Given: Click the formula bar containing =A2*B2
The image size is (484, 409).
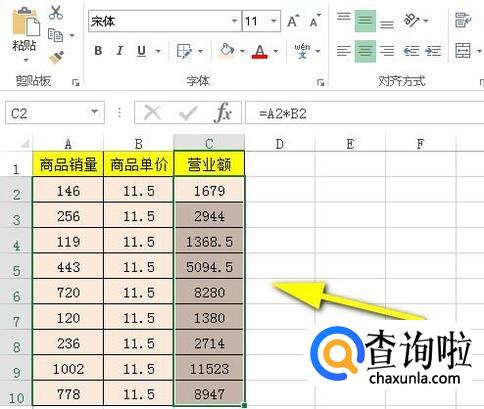Looking at the screenshot, I should coord(365,113).
